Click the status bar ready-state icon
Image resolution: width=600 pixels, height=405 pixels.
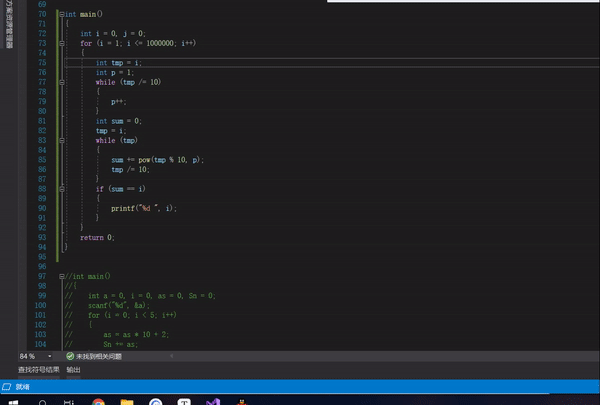[x=7, y=387]
